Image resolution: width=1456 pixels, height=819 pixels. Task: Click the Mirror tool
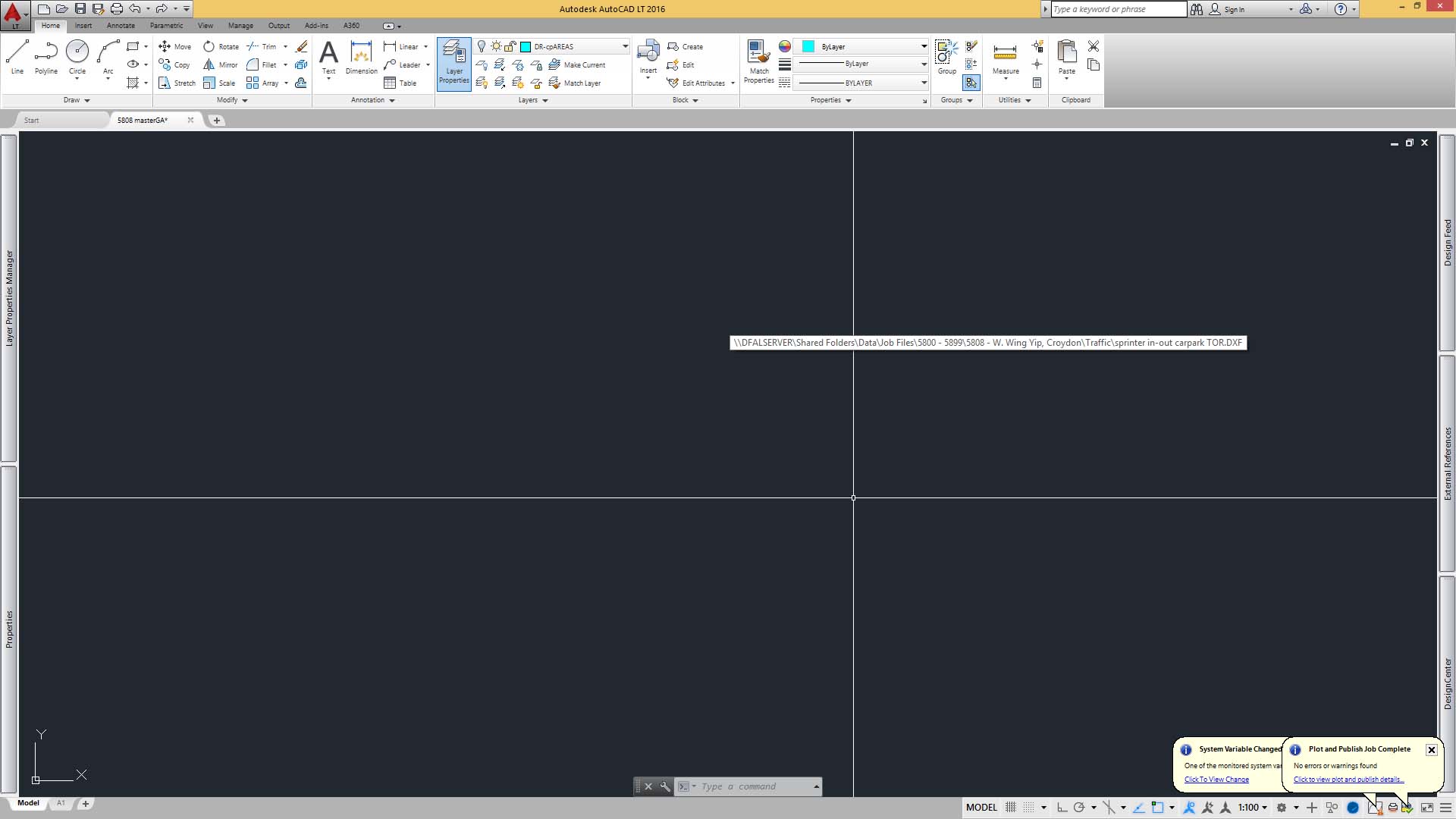coord(221,64)
